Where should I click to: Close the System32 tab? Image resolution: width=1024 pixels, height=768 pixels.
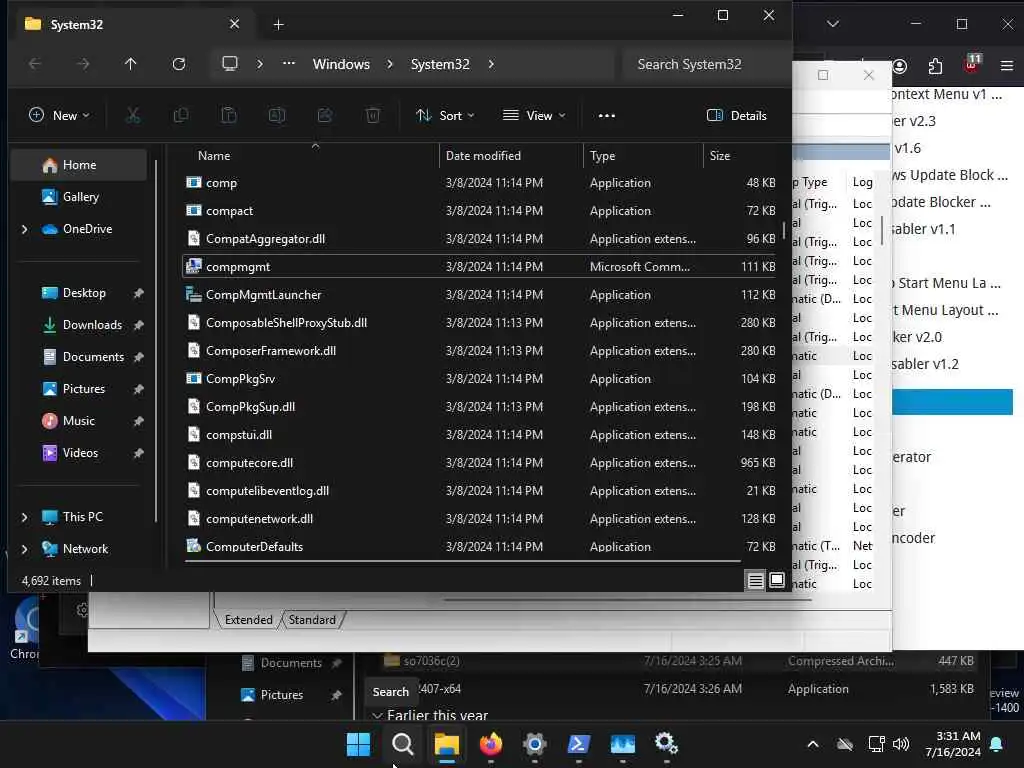(x=234, y=24)
